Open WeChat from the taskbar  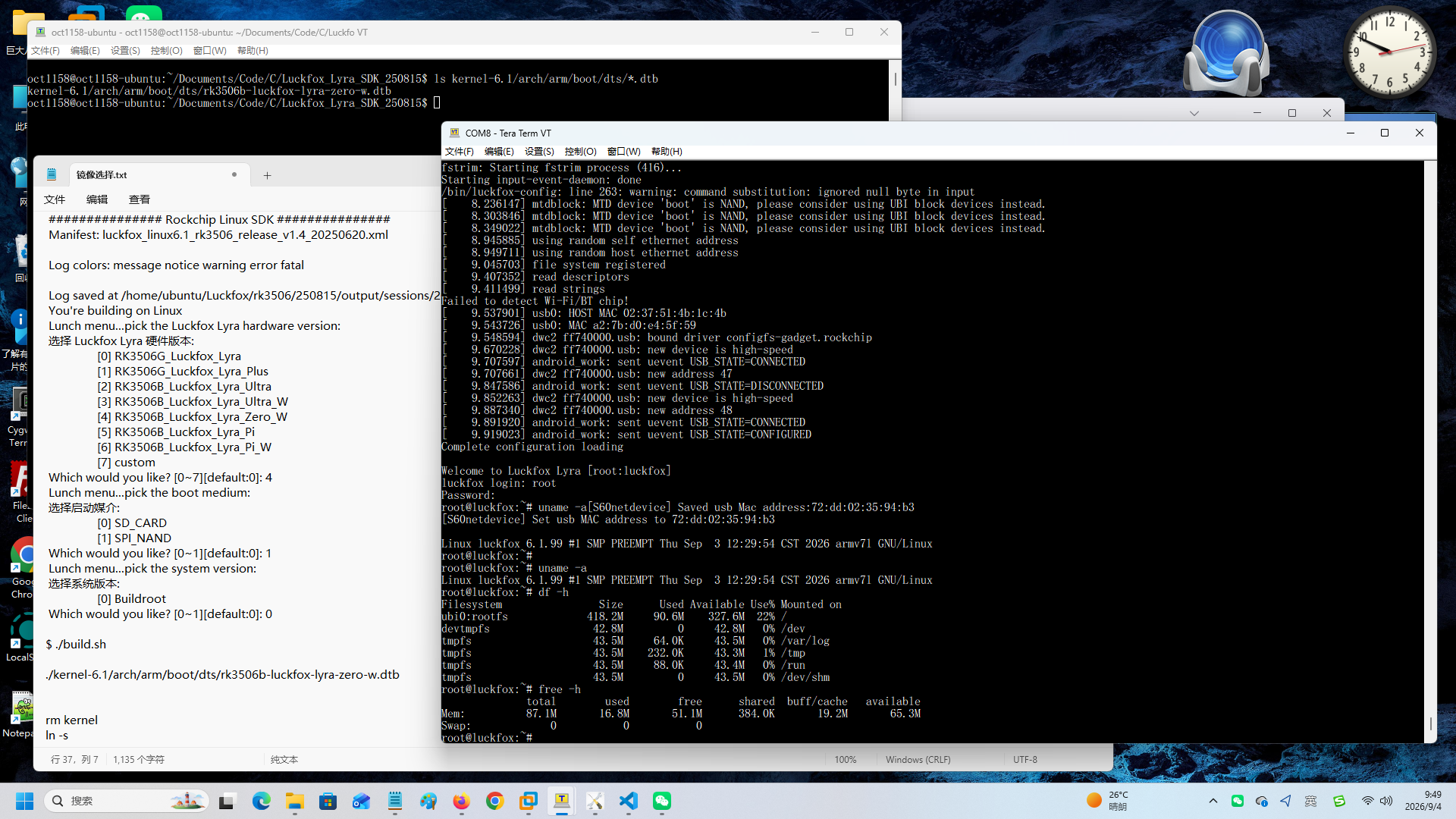[662, 801]
